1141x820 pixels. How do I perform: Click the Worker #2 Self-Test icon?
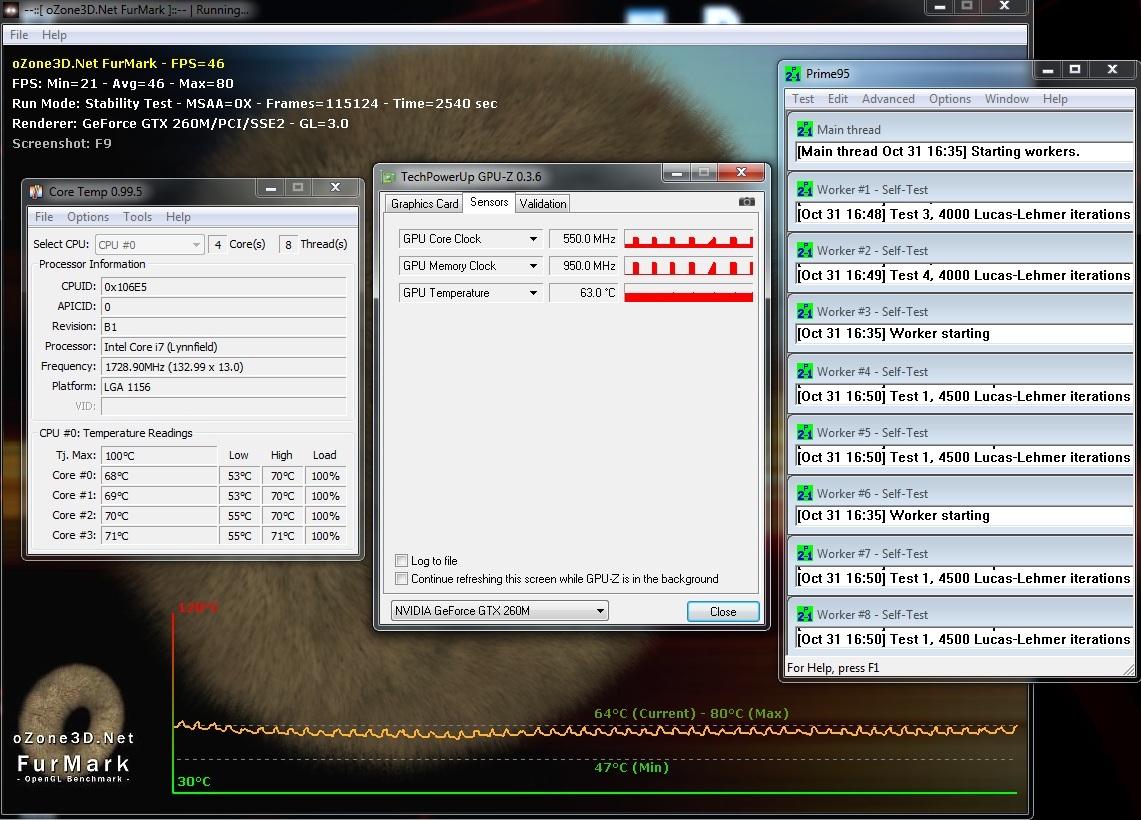805,250
